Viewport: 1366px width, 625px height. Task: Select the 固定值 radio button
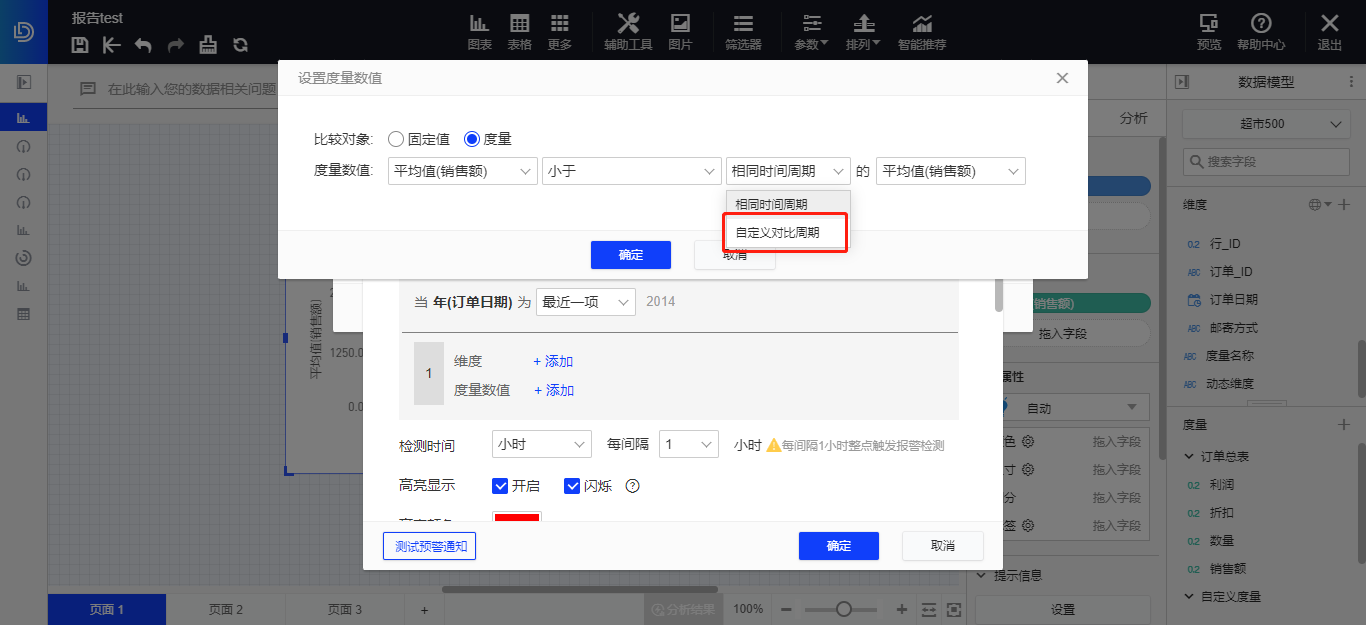pos(396,139)
